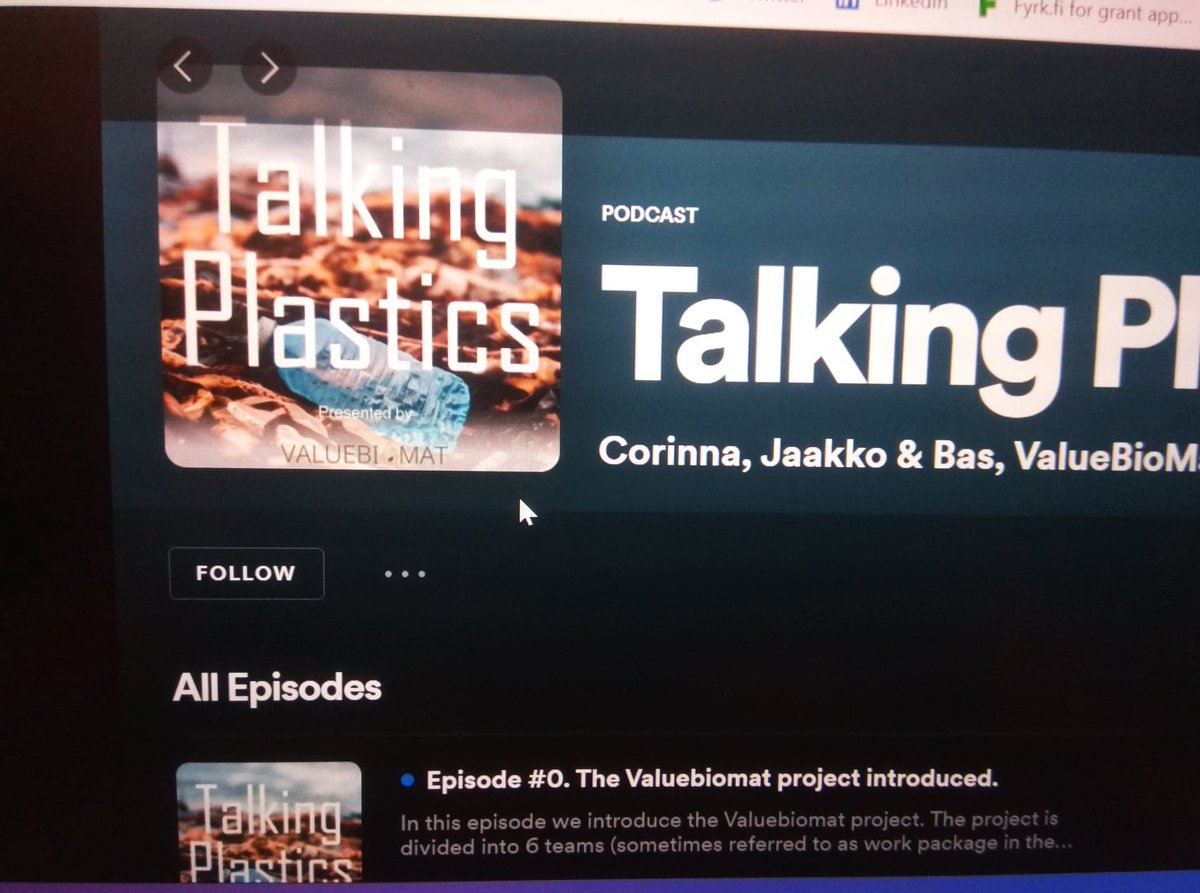Toggle Follow for the Talking Plastics podcast
Image resolution: width=1200 pixels, height=893 pixels.
coord(246,573)
